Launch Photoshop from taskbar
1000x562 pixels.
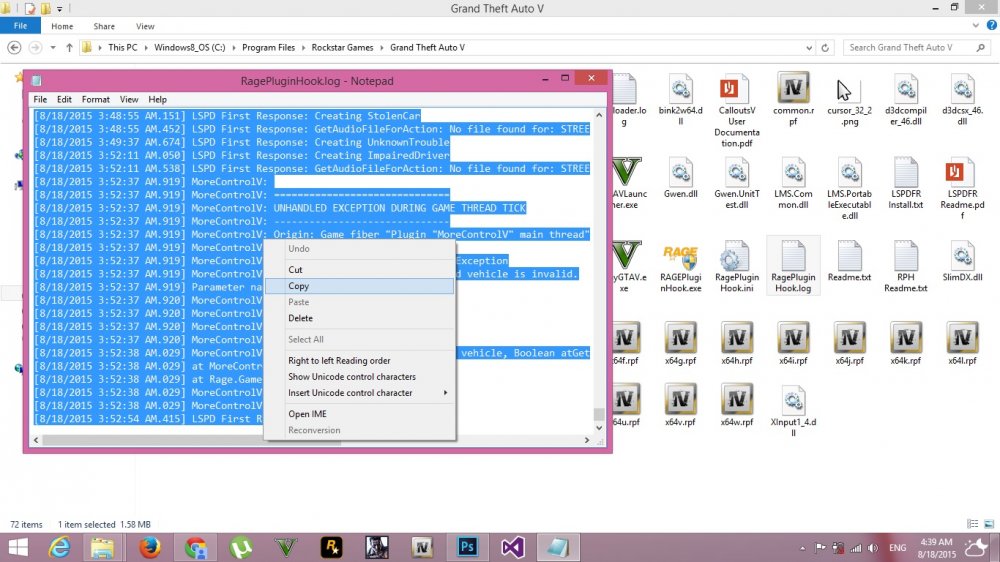467,548
